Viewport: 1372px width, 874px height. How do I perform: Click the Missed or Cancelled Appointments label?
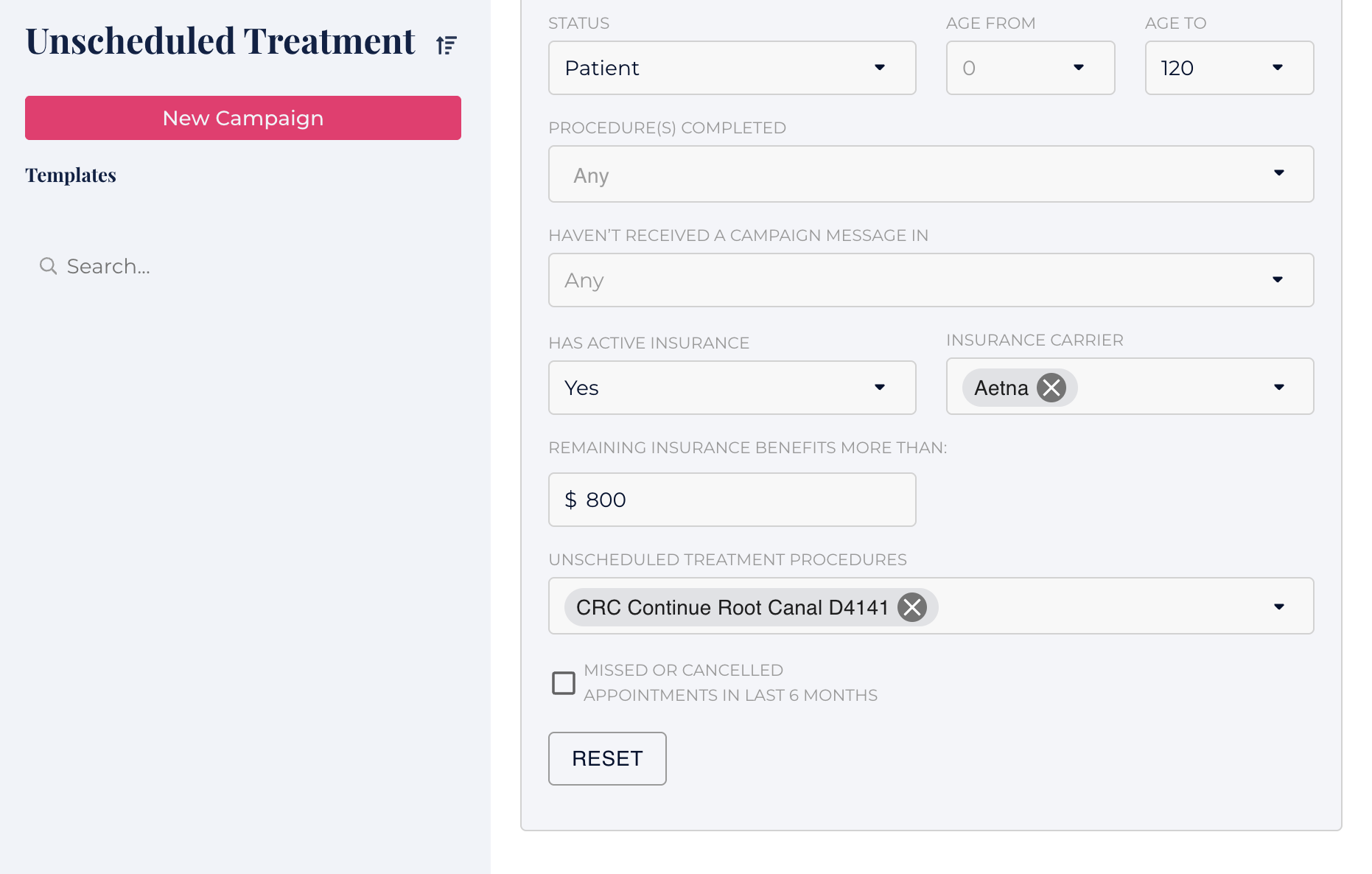pyautogui.click(x=729, y=682)
